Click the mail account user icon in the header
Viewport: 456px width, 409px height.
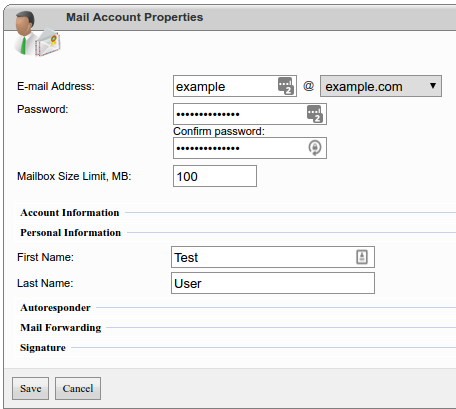[37, 34]
